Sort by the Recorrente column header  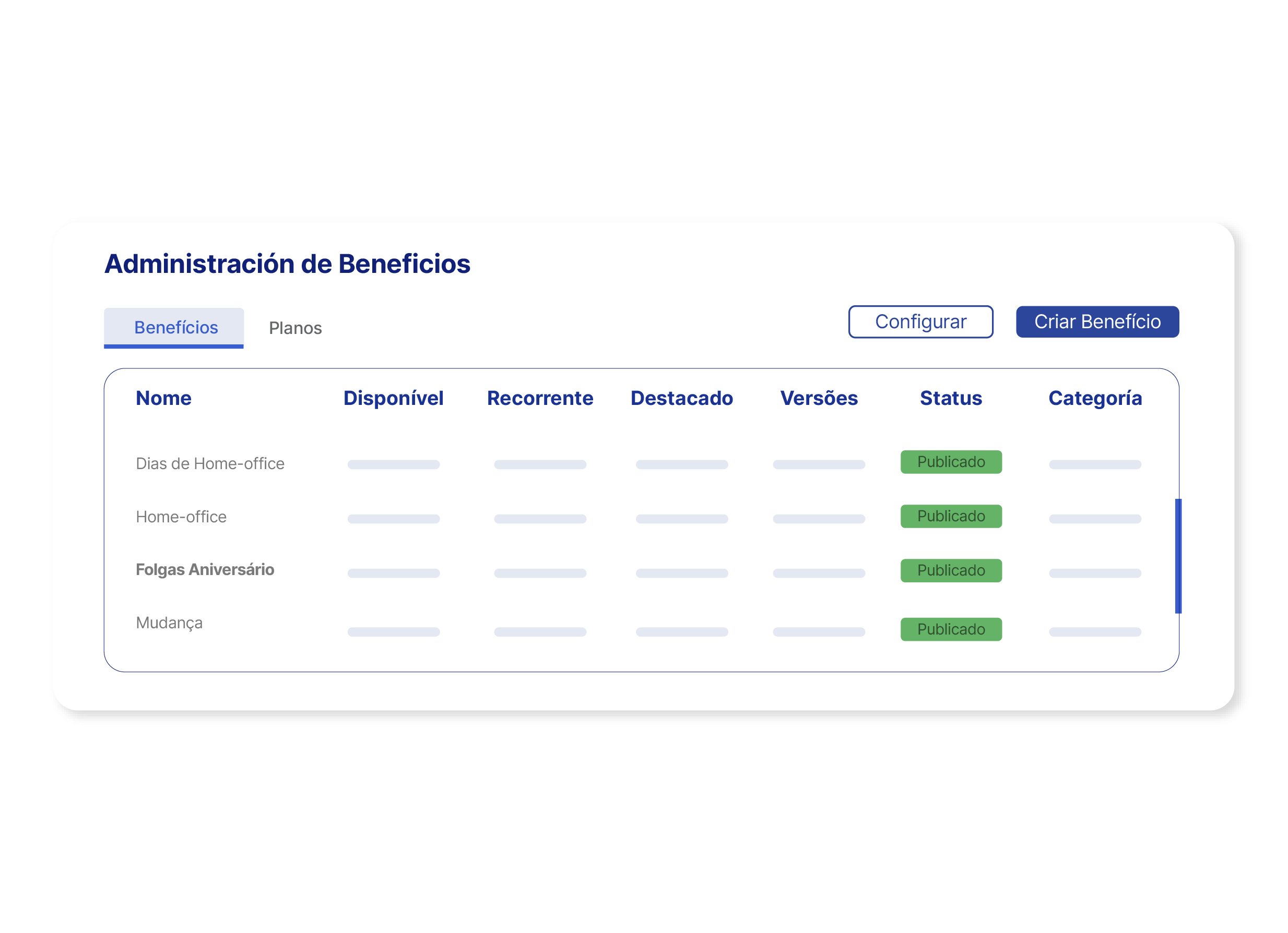click(x=539, y=398)
